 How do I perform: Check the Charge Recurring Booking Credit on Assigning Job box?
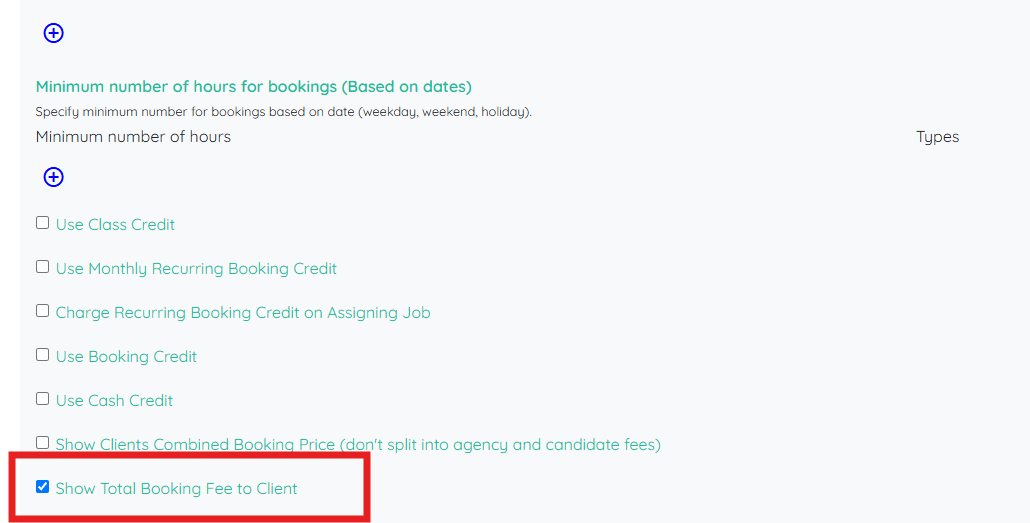pyautogui.click(x=43, y=311)
